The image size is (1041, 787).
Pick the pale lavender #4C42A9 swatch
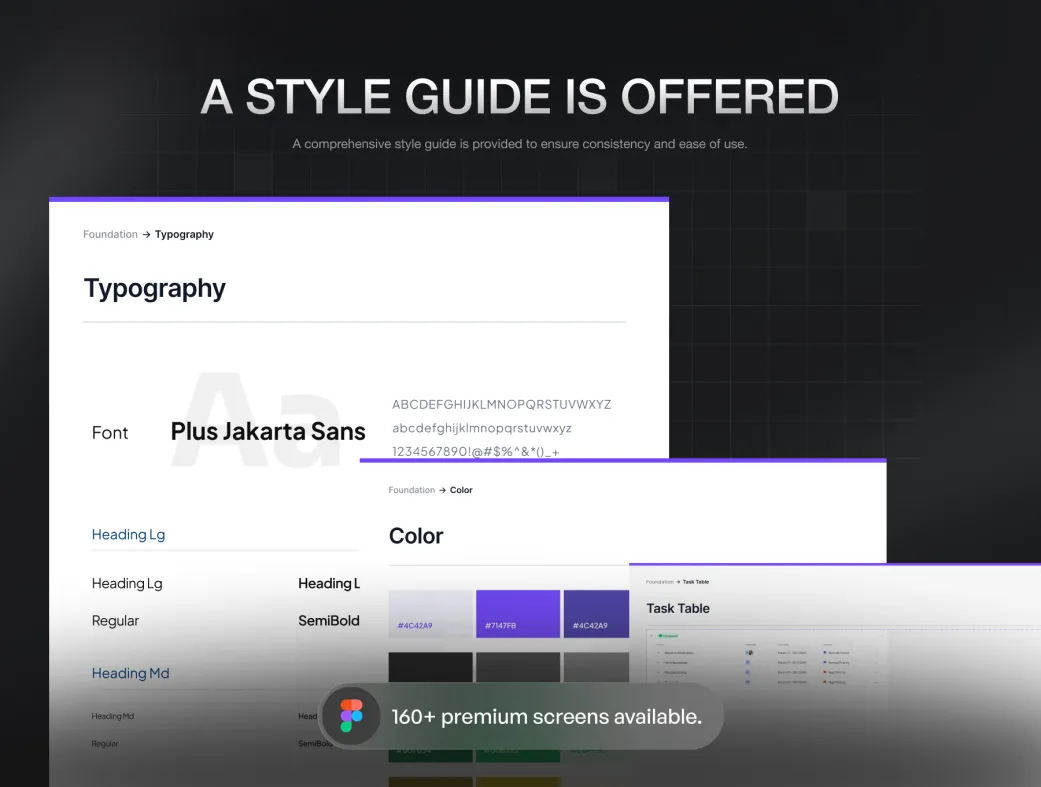pyautogui.click(x=430, y=613)
